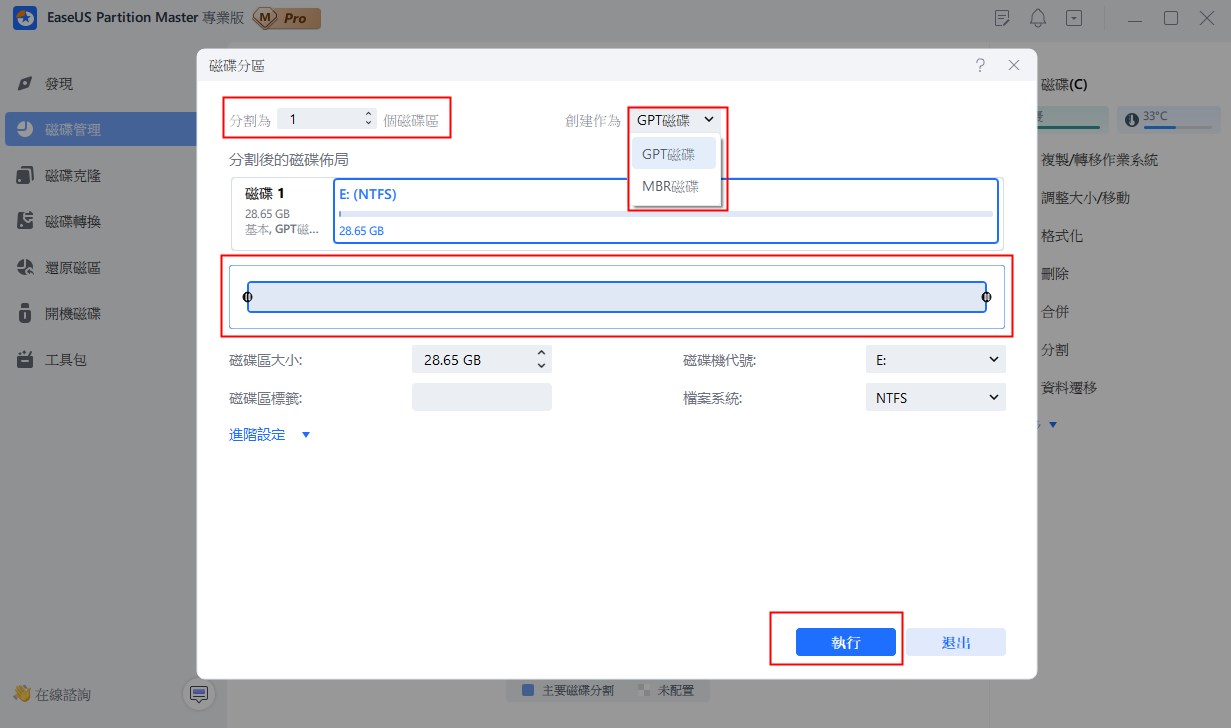Open the 檔案系統 NTFS dropdown
This screenshot has height=728, width=1231.
935,398
